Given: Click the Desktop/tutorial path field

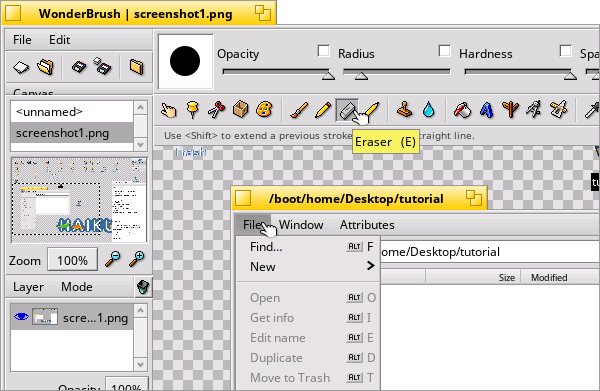Looking at the screenshot, I should (490, 252).
